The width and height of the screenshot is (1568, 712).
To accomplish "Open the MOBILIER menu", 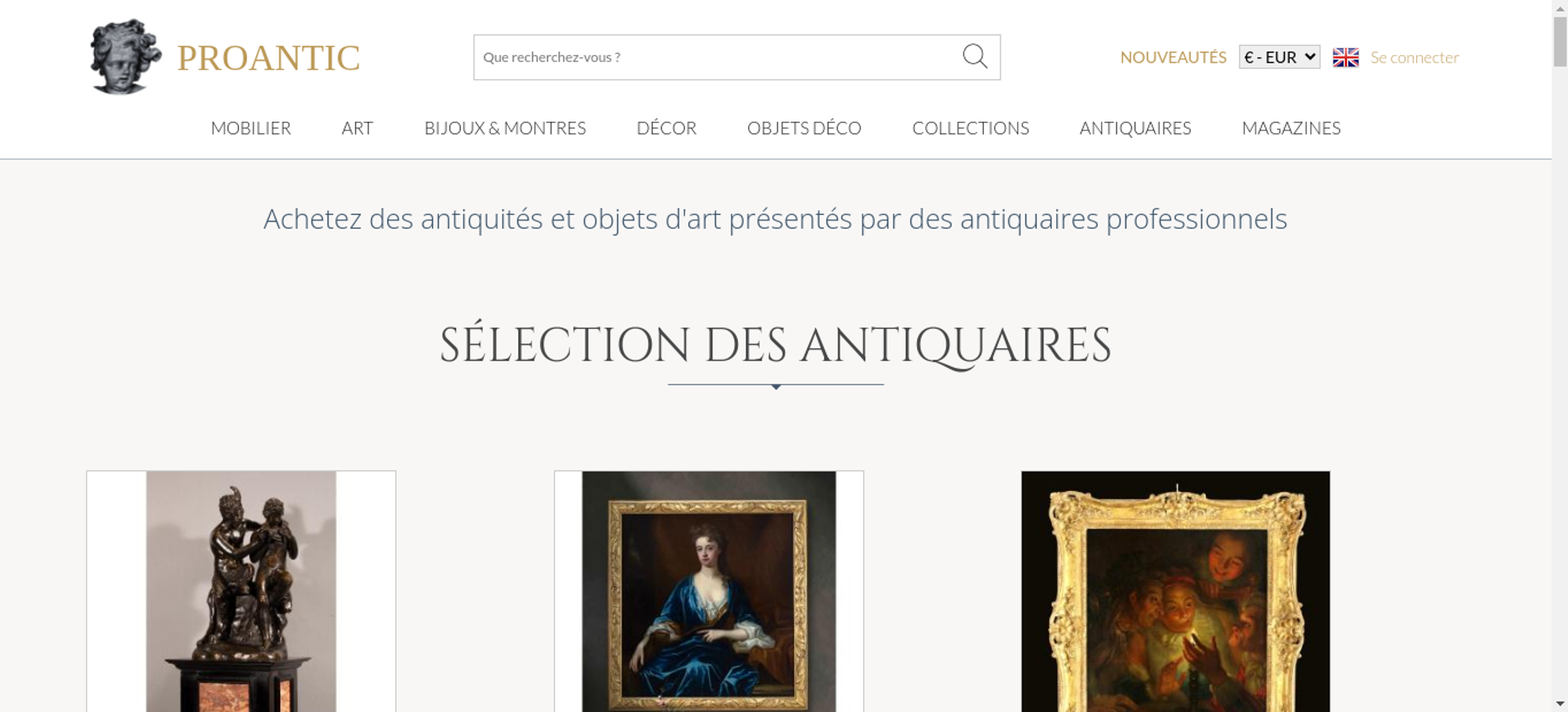I will [x=251, y=128].
